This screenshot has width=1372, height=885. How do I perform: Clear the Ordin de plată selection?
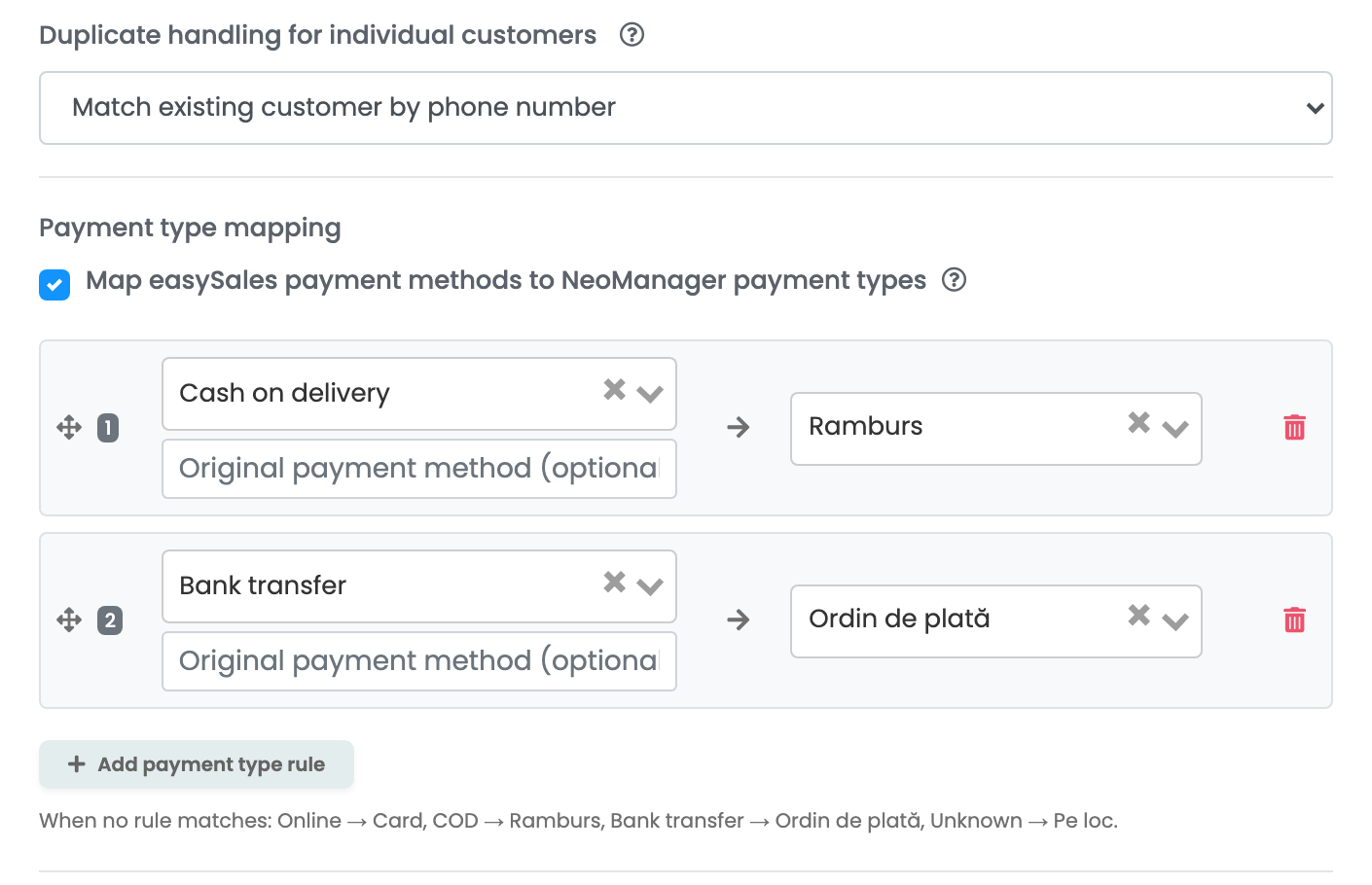(1138, 616)
